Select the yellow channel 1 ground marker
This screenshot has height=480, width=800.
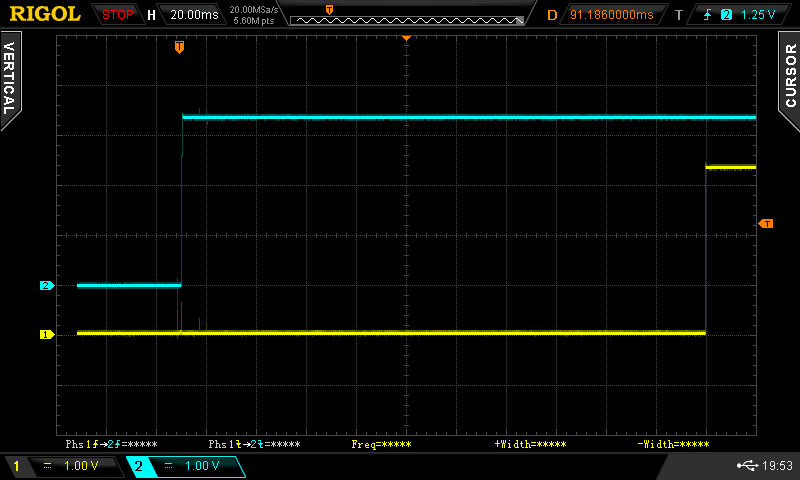[45, 334]
